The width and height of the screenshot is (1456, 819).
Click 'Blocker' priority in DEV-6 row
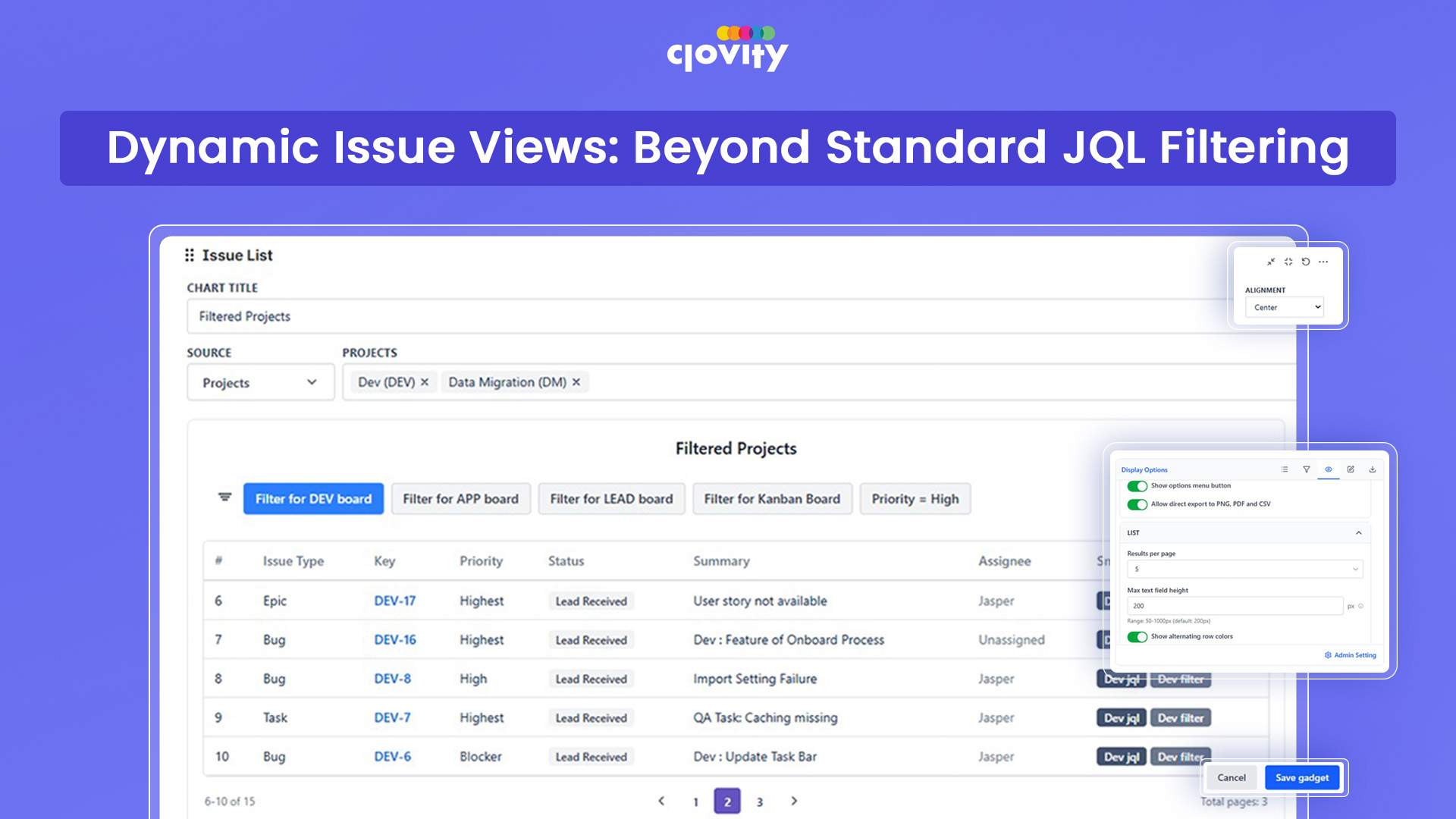pyautogui.click(x=480, y=757)
